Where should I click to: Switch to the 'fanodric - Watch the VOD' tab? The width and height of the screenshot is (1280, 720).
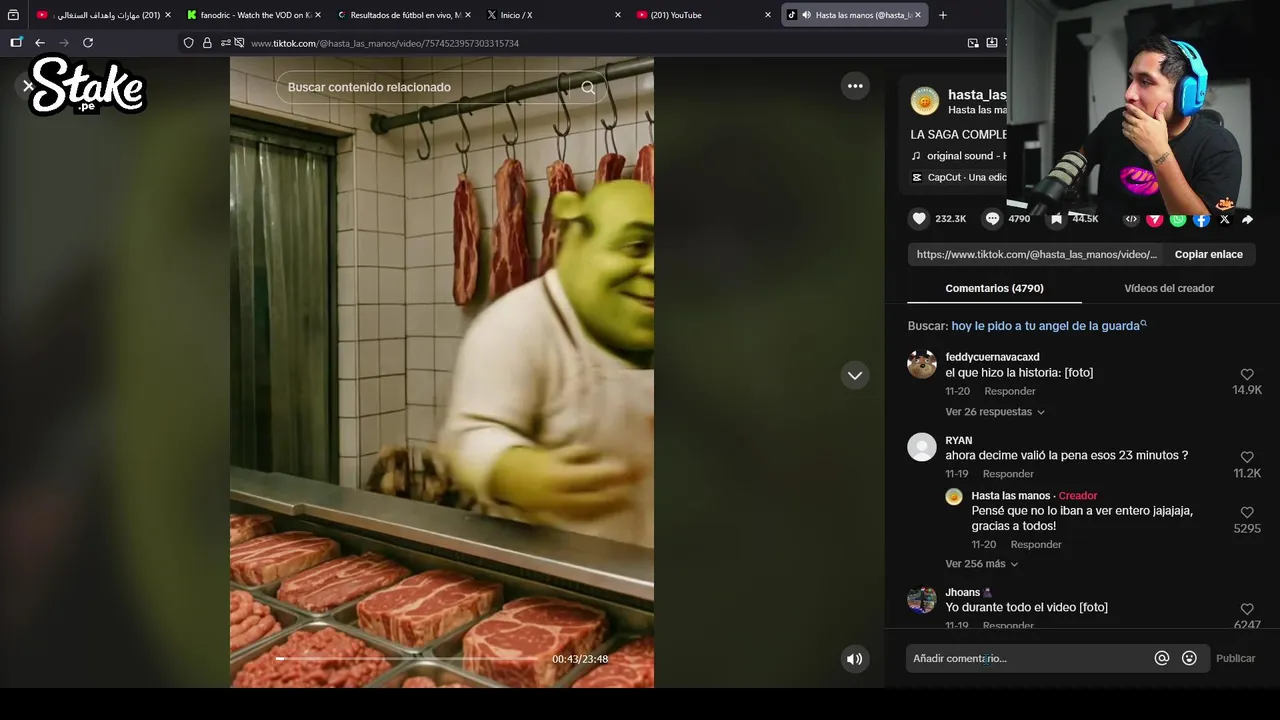click(255, 15)
